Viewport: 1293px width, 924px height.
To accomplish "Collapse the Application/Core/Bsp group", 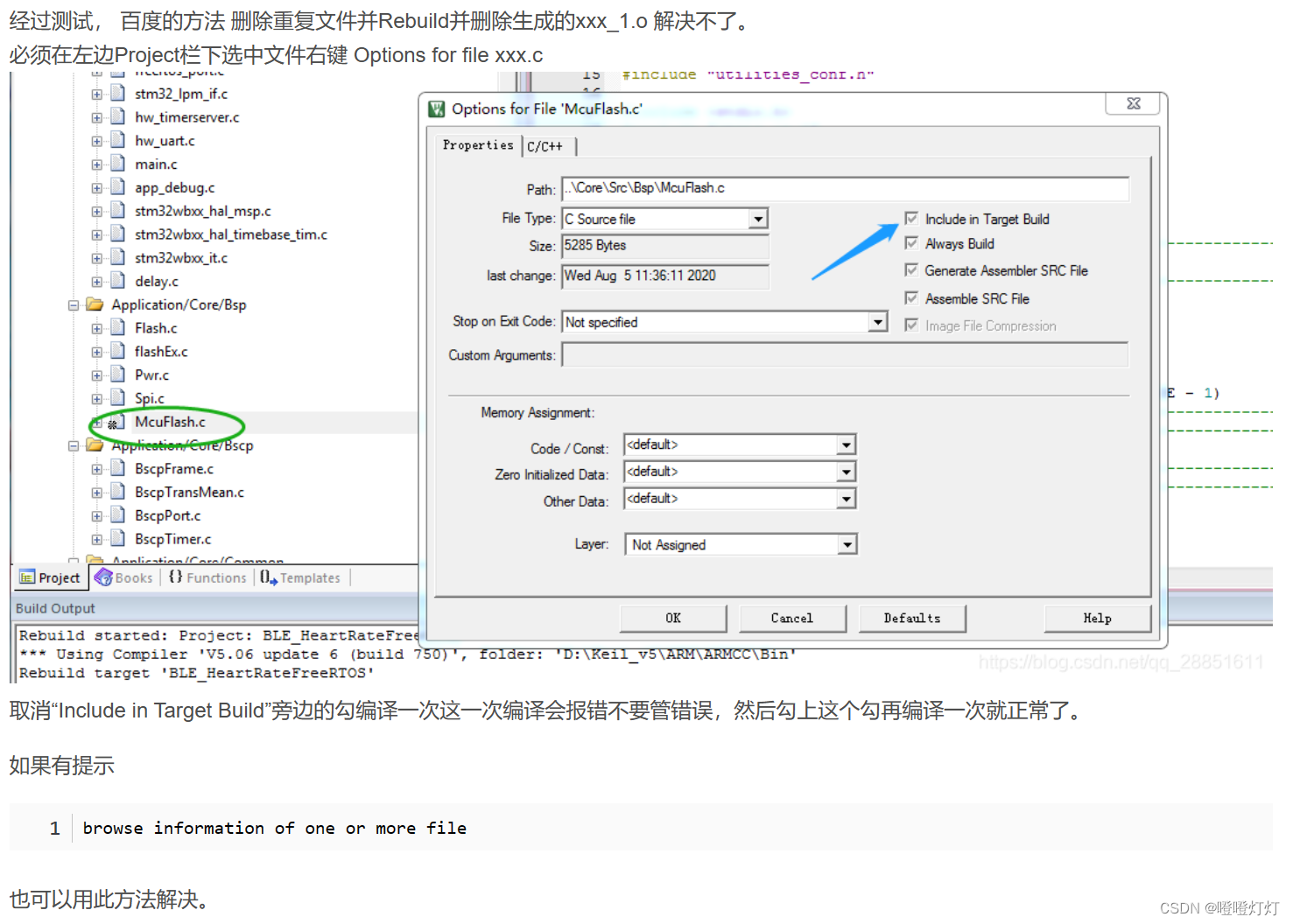I will pos(74,305).
